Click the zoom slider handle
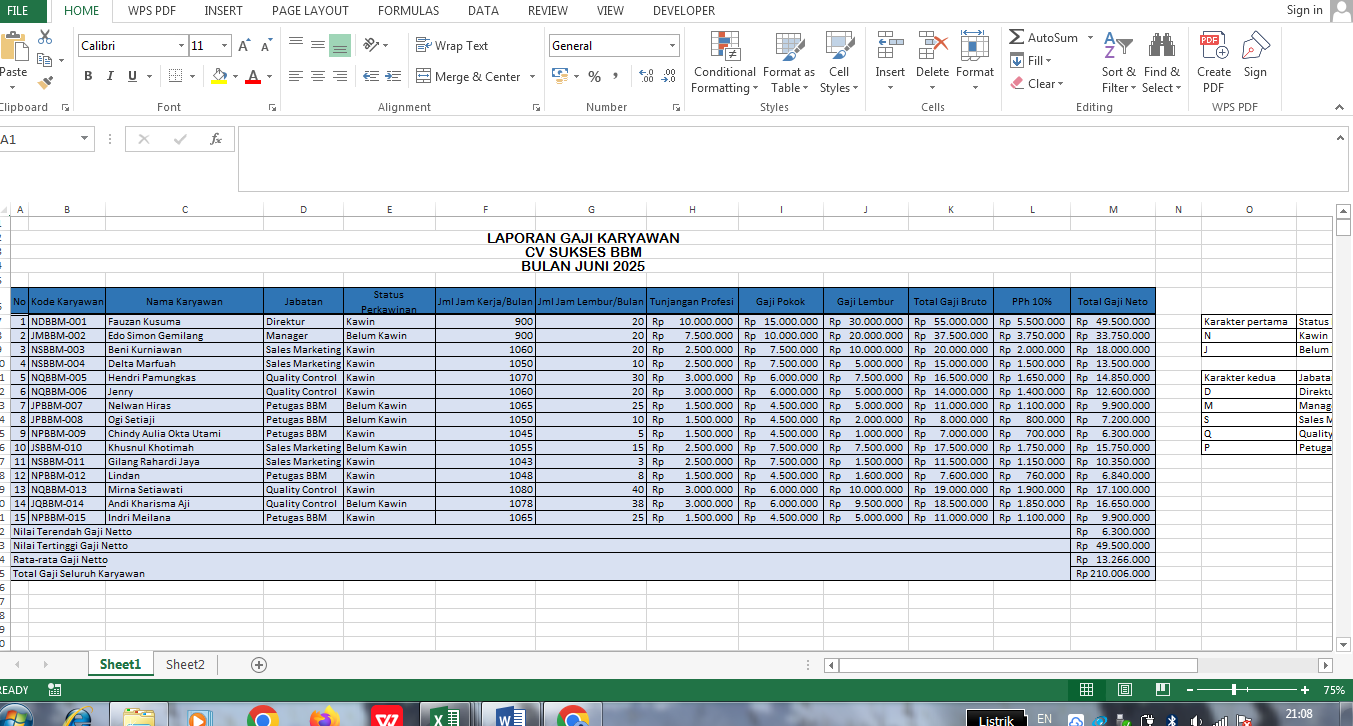 (x=1234, y=690)
